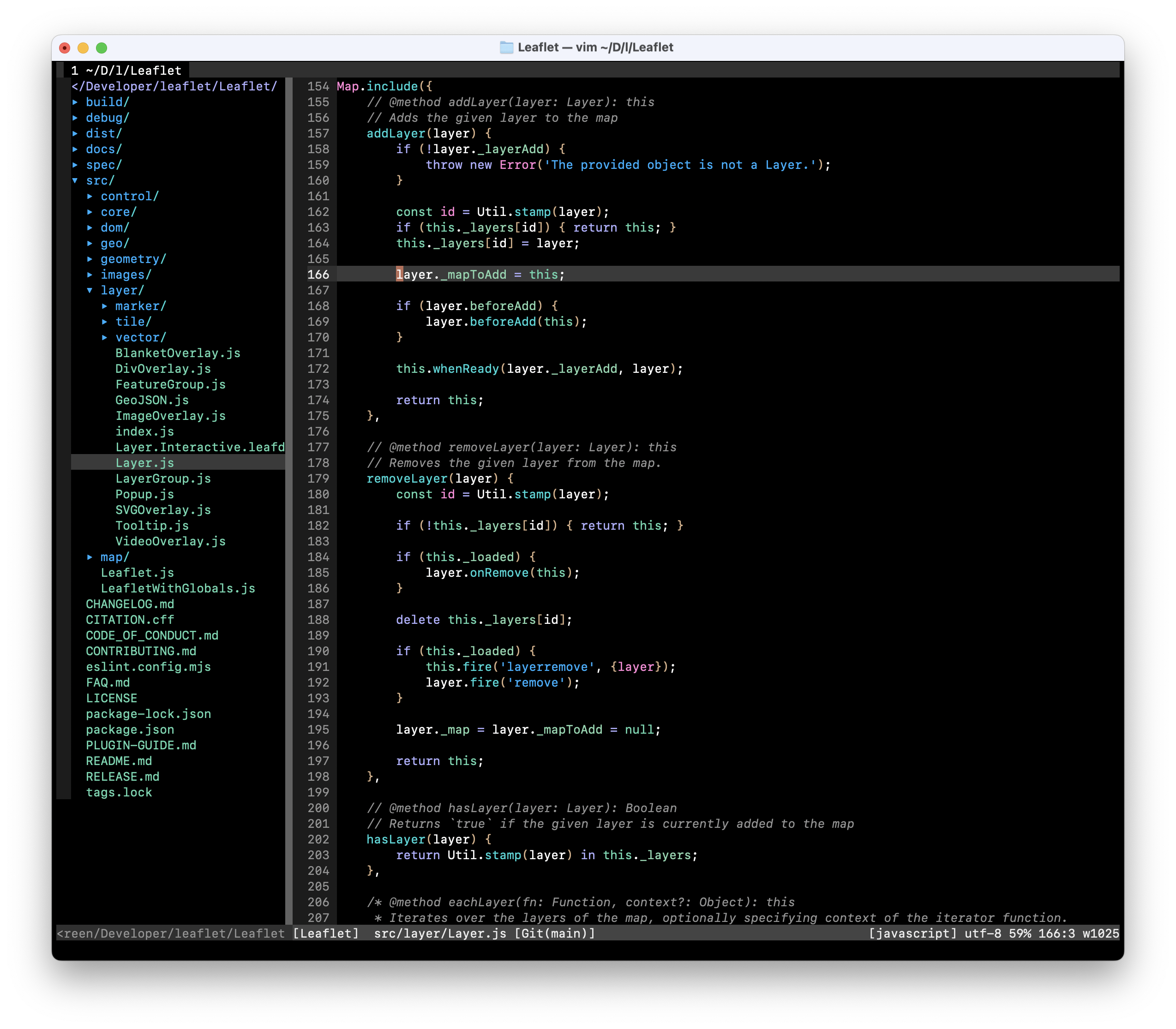Open SVGOverlay.js in file tree
The width and height of the screenshot is (1176, 1029).
[163, 510]
